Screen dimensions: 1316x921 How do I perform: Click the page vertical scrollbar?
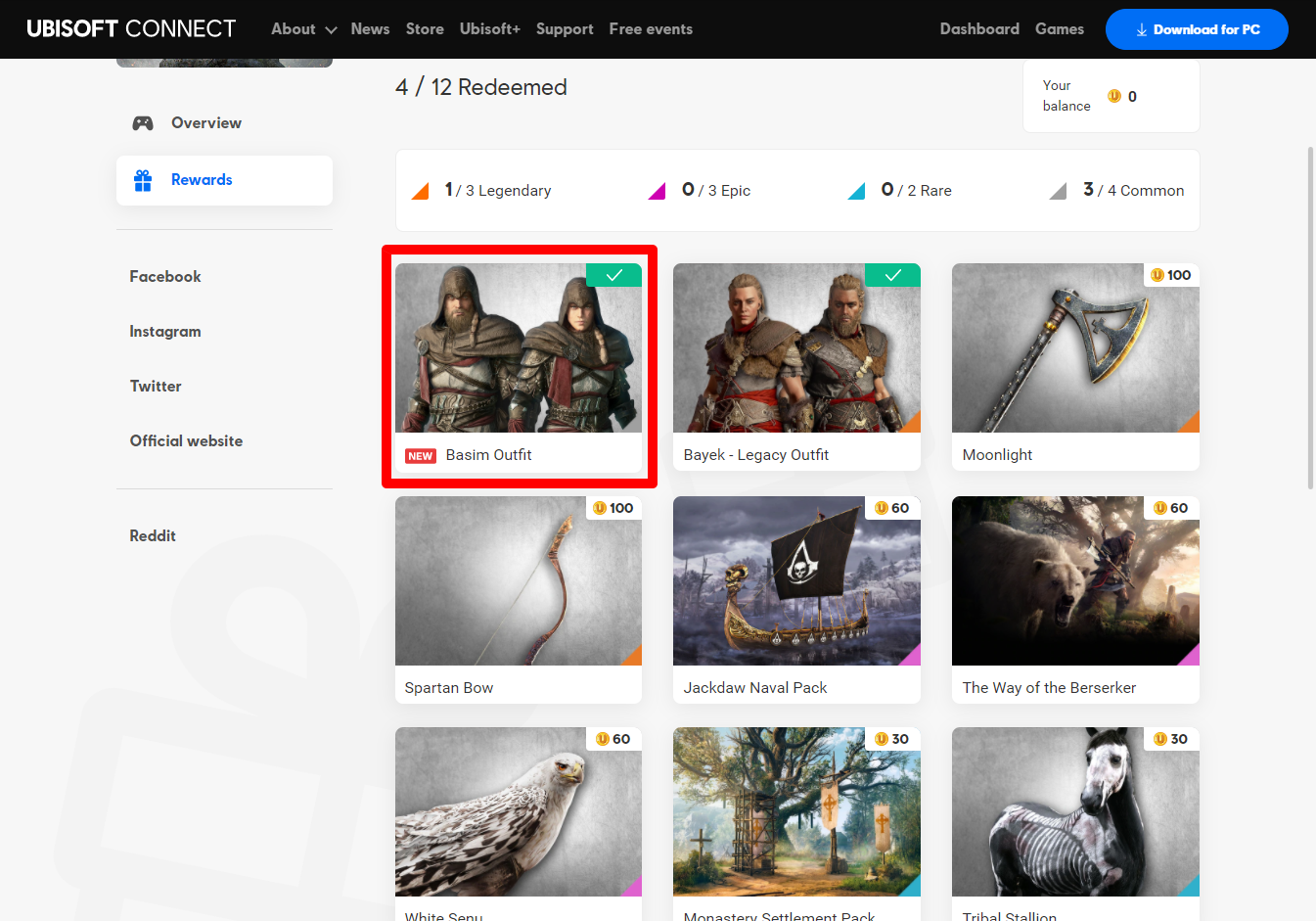[x=1311, y=318]
